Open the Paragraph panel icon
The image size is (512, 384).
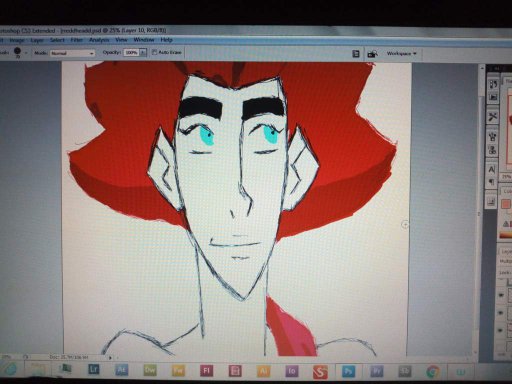click(492, 182)
